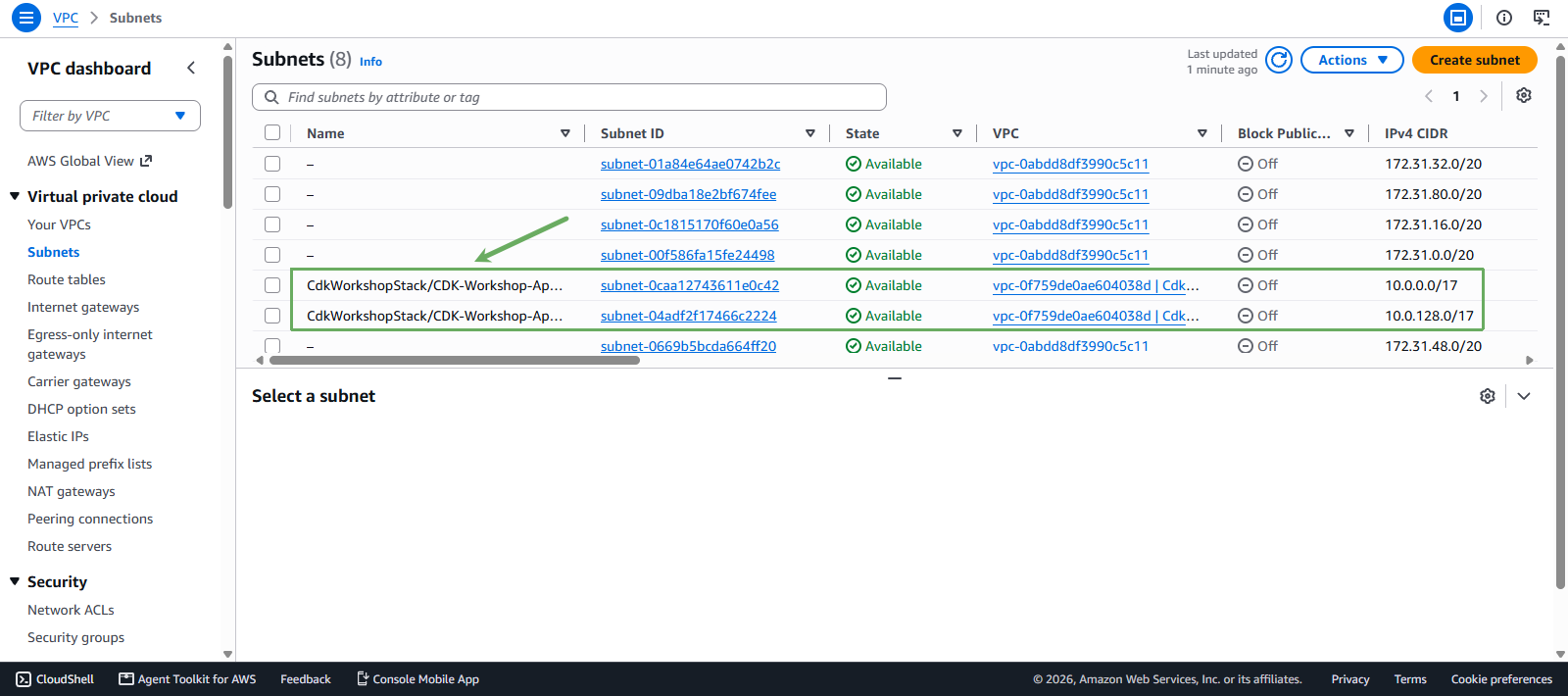This screenshot has width=1568, height=696.
Task: Select checkbox for subnet-0c1815170f60e0a56
Action: point(272,224)
